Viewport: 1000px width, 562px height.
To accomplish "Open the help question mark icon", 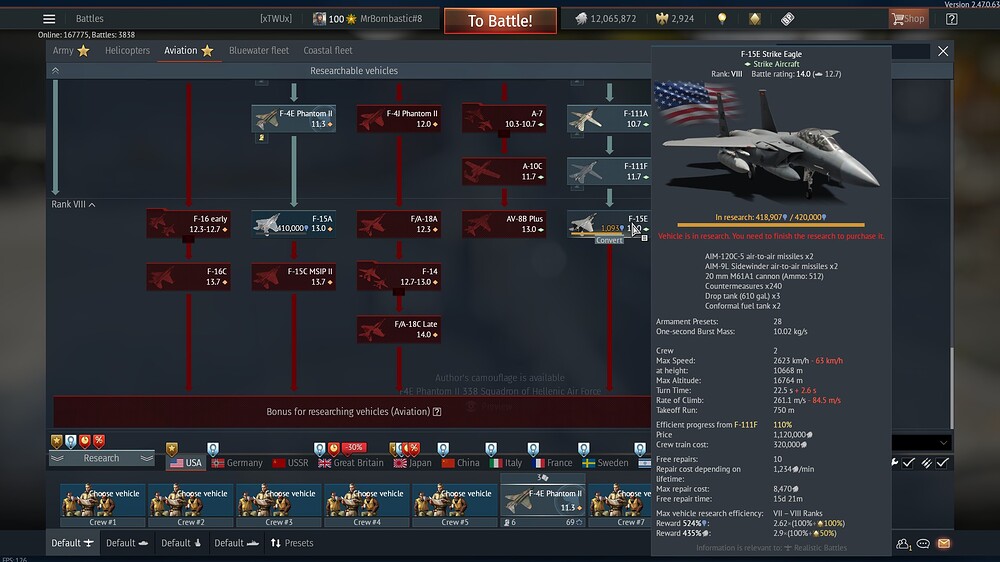I will 952,18.
